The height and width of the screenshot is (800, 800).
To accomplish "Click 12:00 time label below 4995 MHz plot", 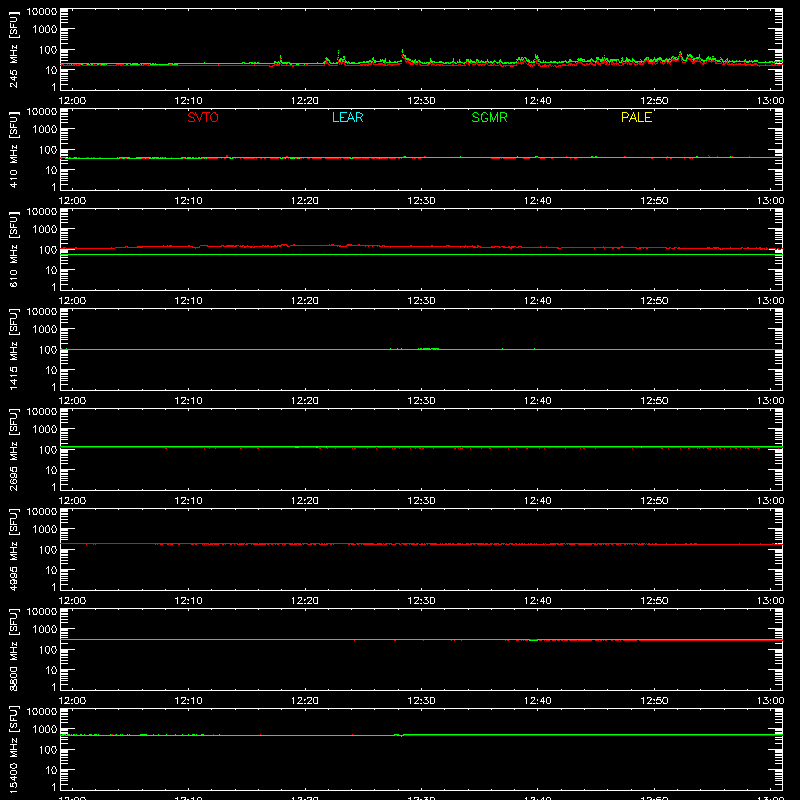I will pyautogui.click(x=72, y=601).
